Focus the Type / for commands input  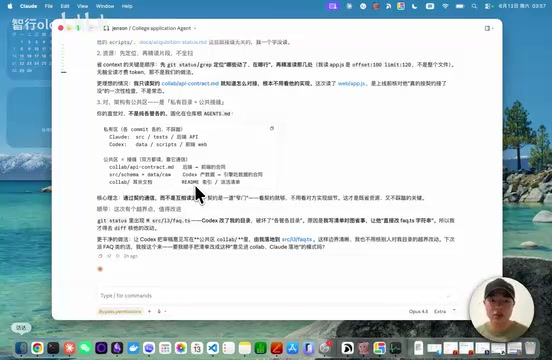coord(276,296)
